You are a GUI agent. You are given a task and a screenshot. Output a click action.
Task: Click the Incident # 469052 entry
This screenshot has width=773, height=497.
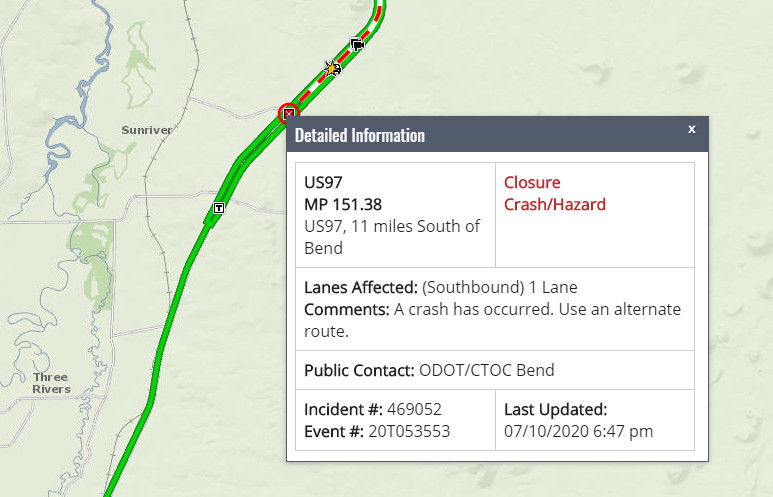[373, 409]
